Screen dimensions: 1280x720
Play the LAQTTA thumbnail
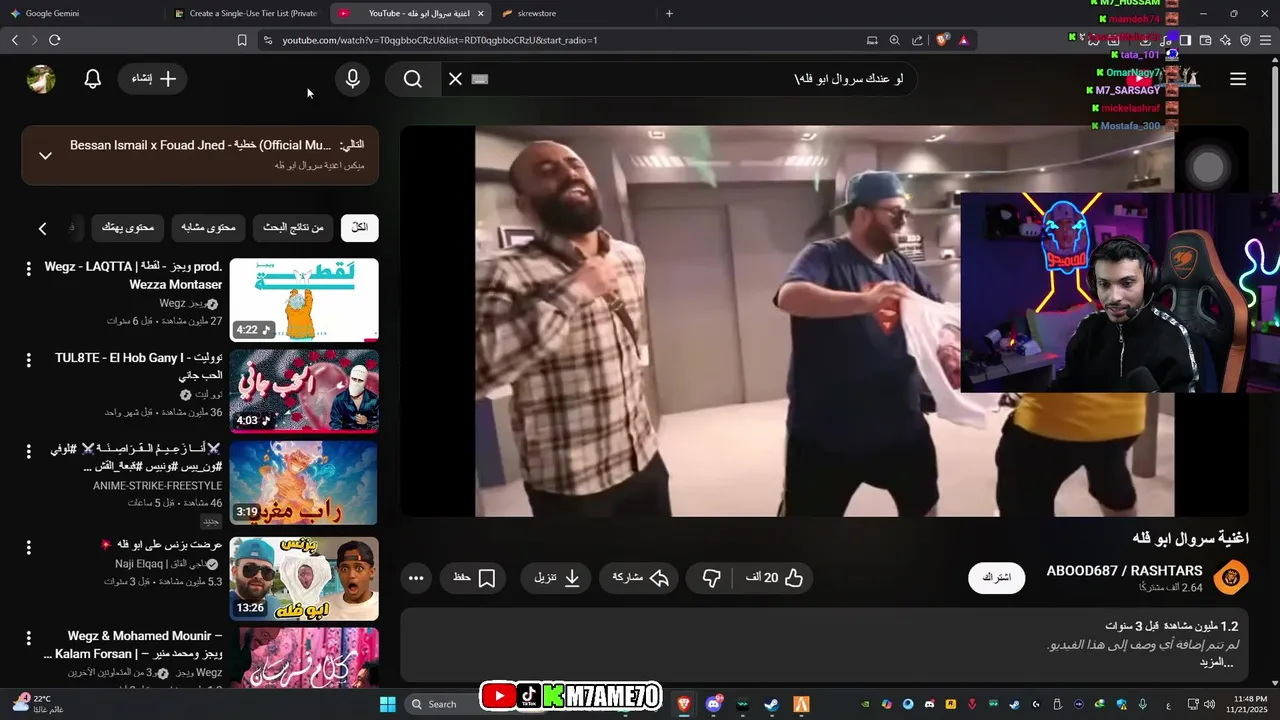(304, 300)
